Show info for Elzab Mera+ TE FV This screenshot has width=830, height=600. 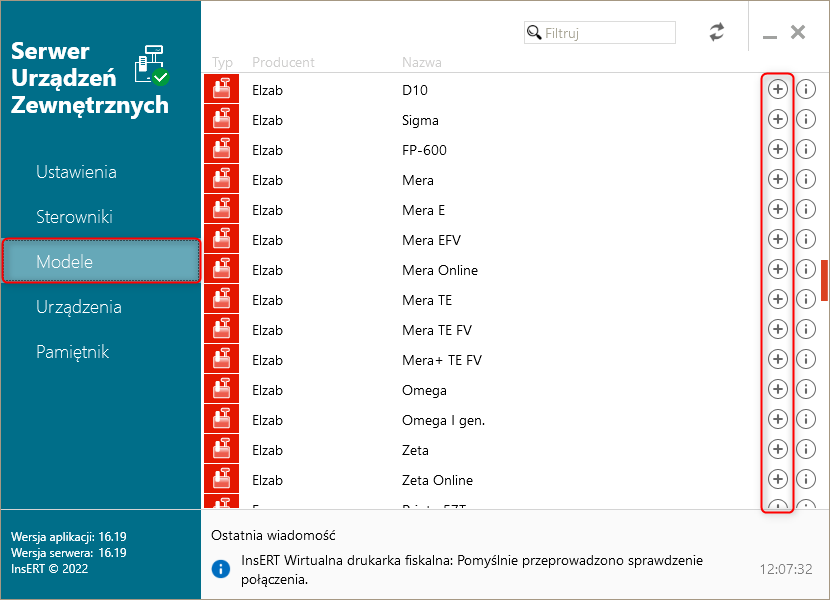coord(806,360)
